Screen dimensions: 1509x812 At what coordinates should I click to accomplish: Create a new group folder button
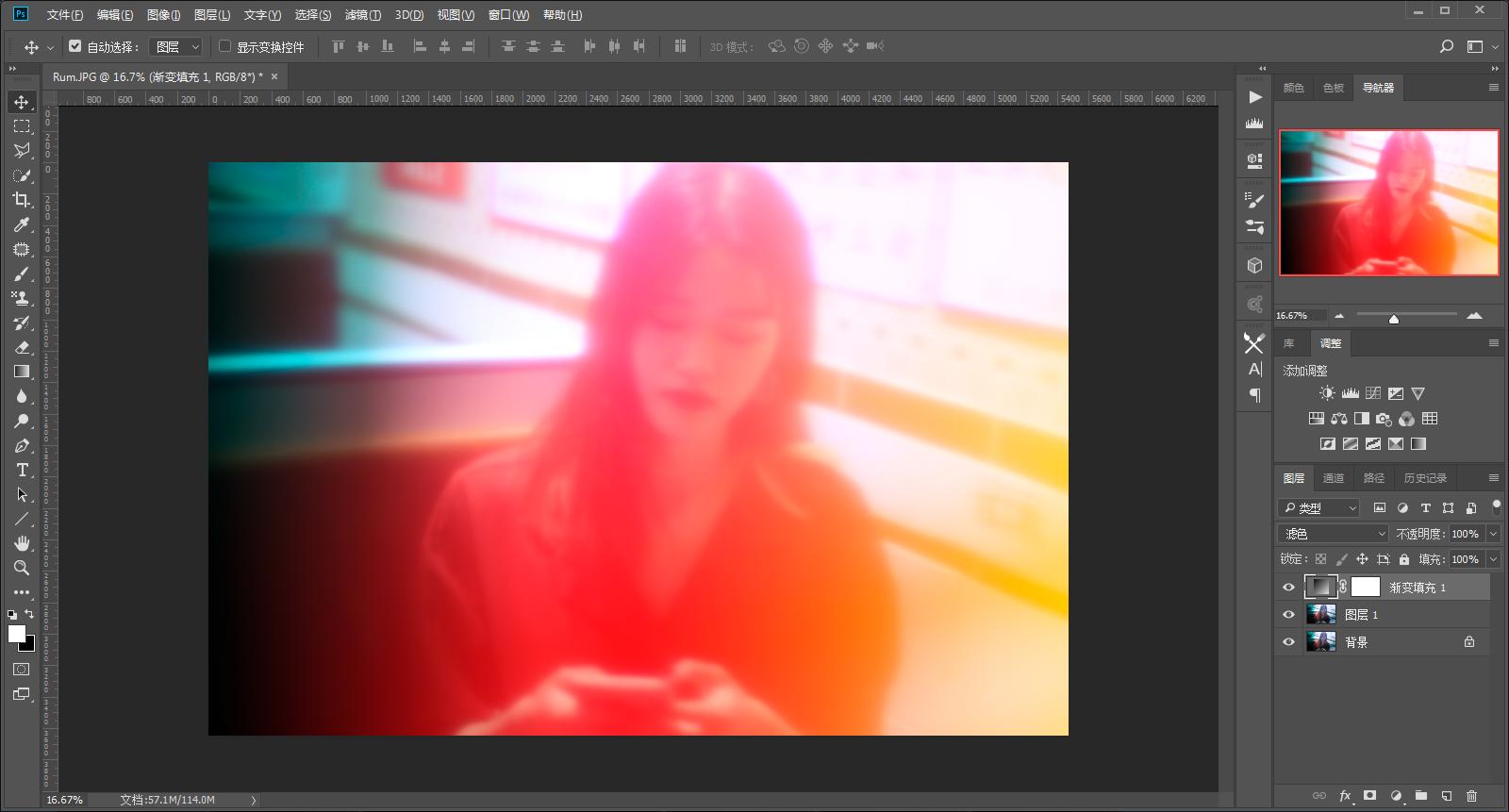pyautogui.click(x=1421, y=796)
